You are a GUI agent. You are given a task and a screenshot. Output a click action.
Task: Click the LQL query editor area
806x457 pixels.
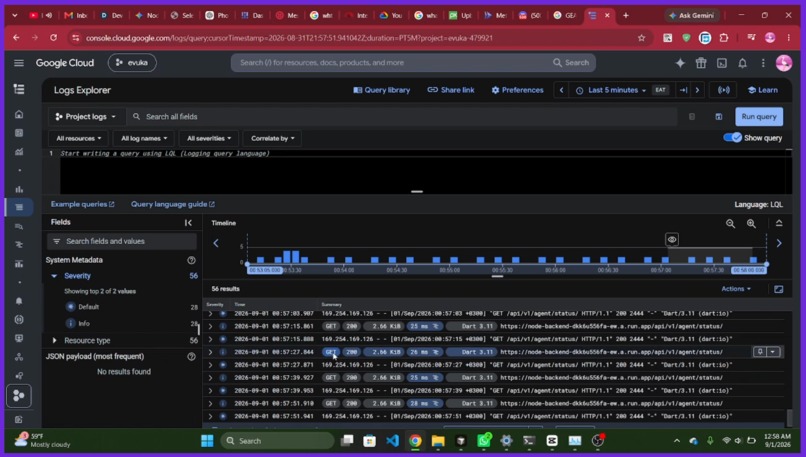click(x=422, y=172)
